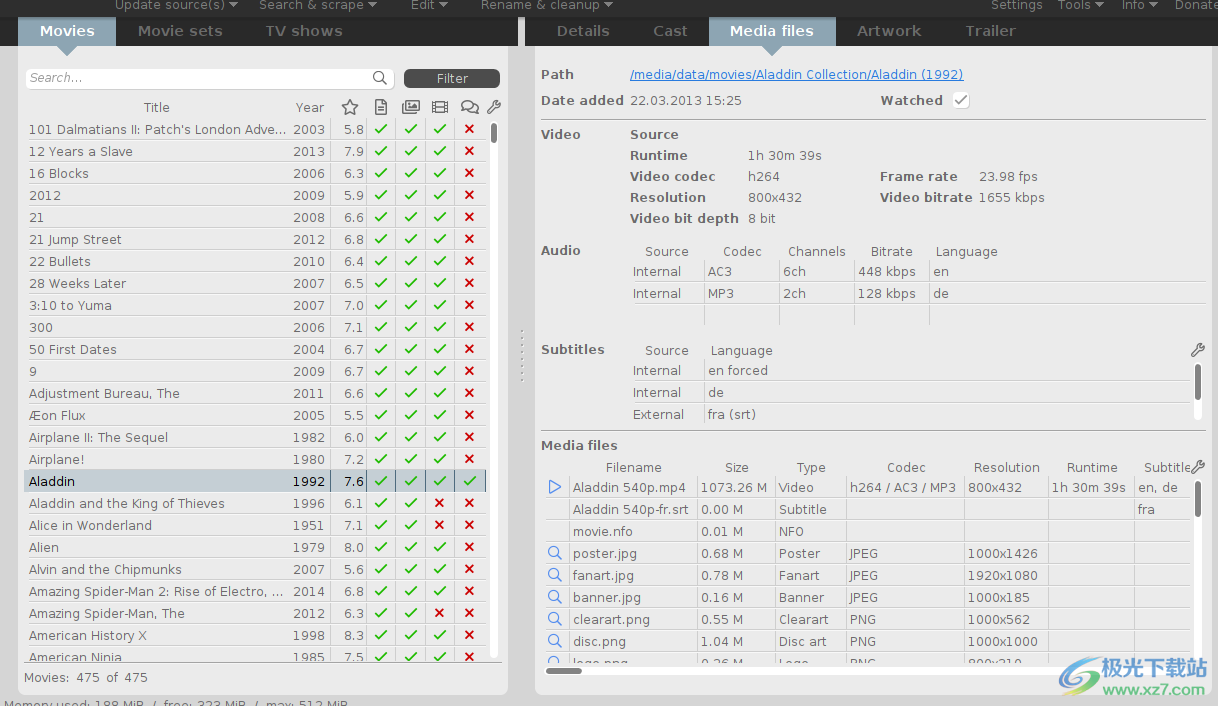Image resolution: width=1218 pixels, height=706 pixels.
Task: Switch to the Movie sets tab
Action: 180,31
